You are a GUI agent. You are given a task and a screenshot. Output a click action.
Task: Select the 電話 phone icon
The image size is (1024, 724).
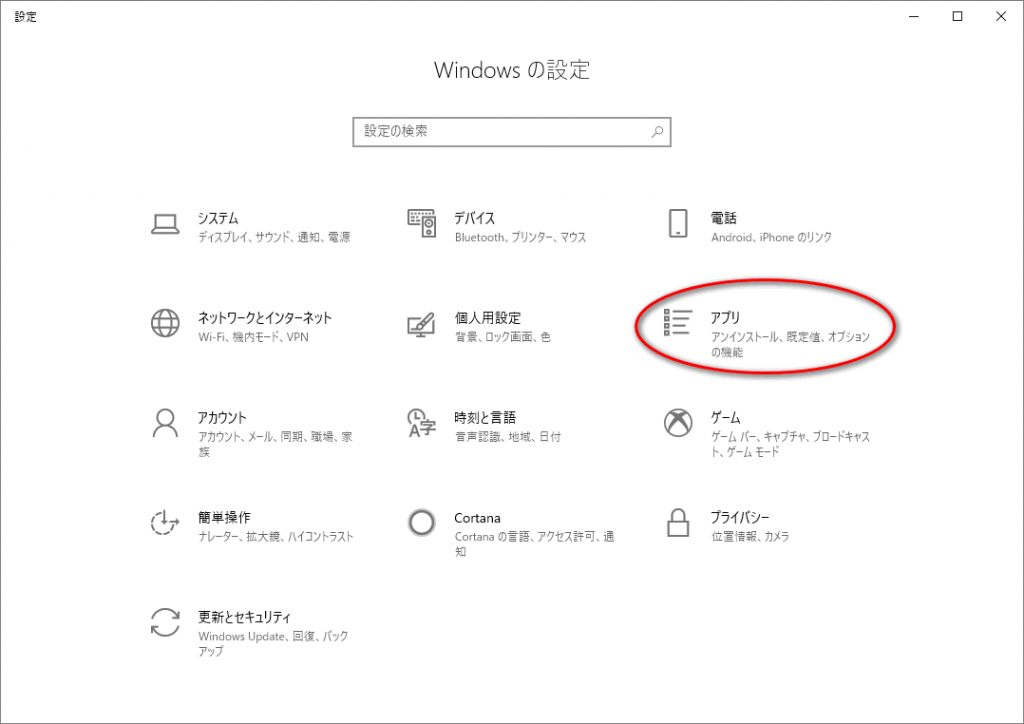pyautogui.click(x=678, y=223)
